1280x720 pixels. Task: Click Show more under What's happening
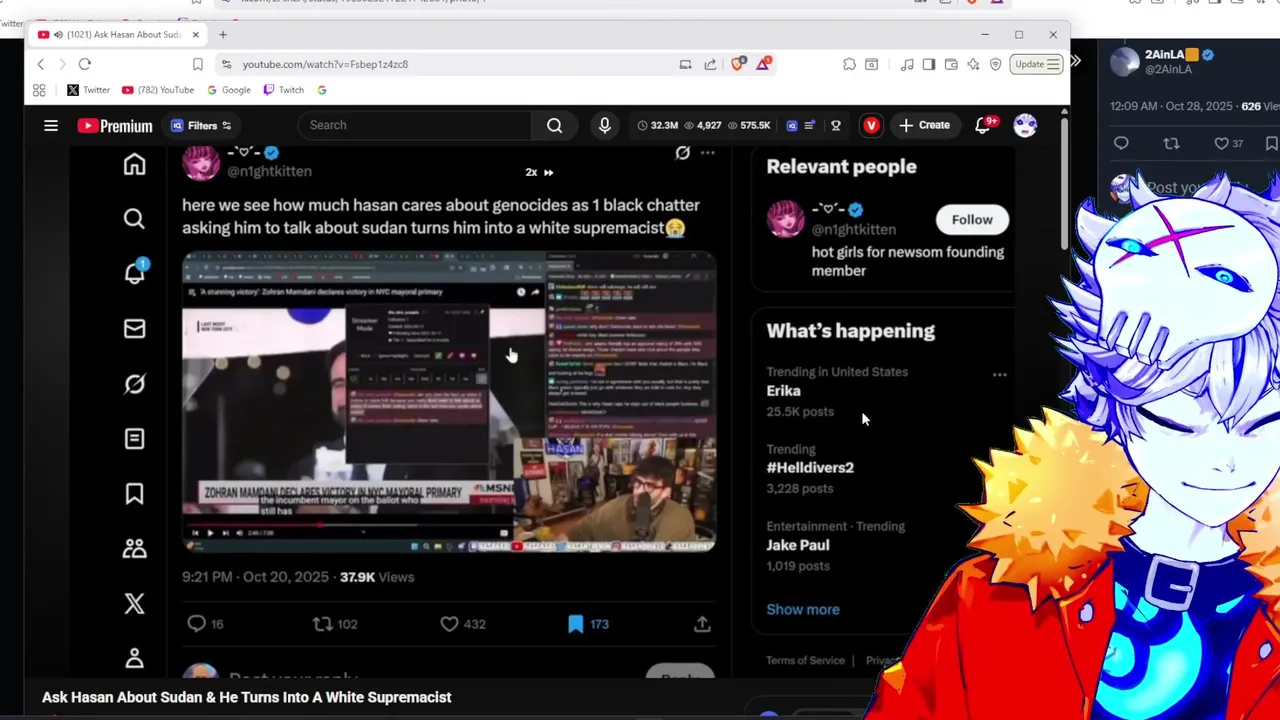click(x=803, y=609)
